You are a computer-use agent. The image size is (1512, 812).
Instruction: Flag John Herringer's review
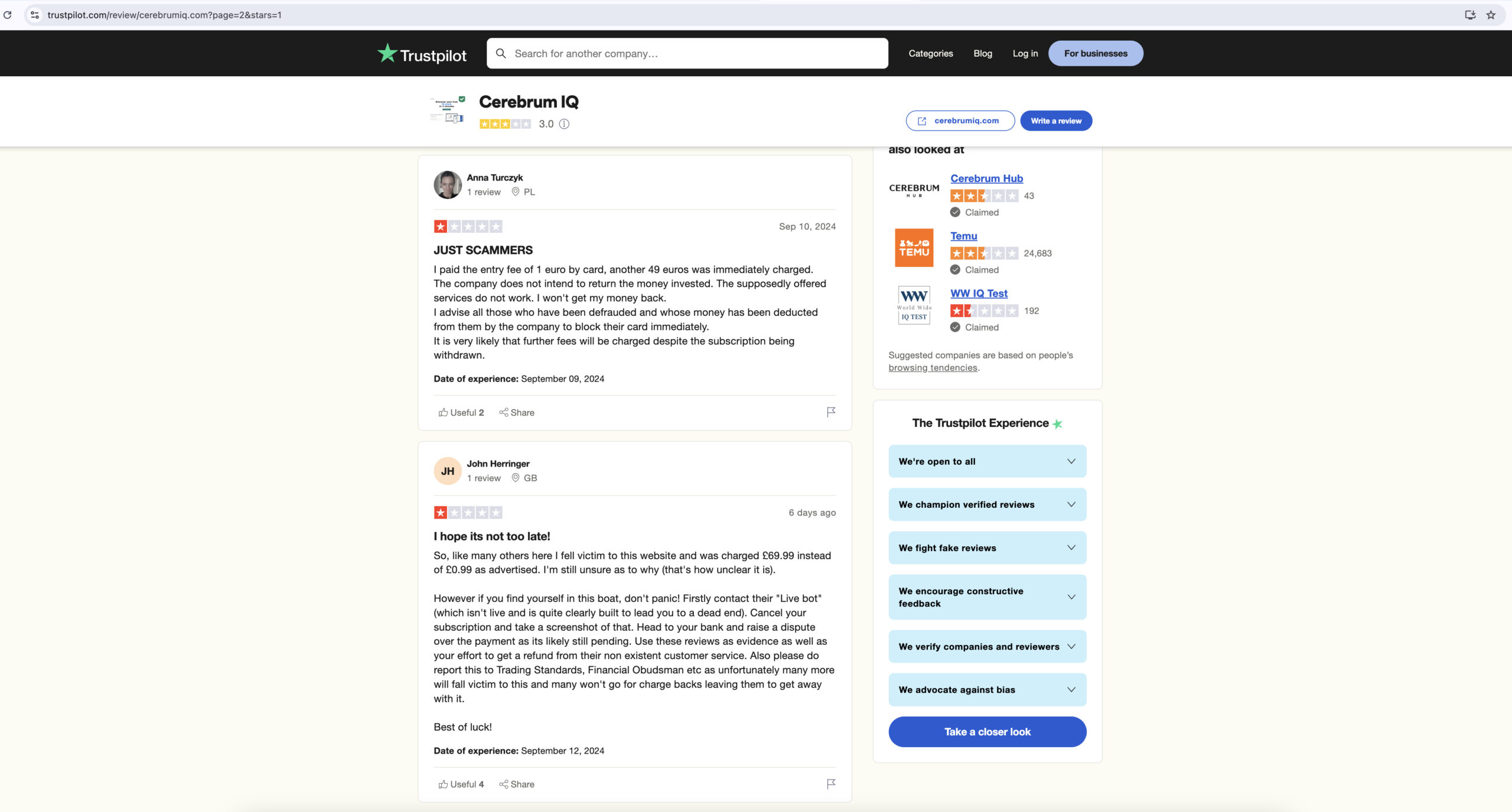830,784
